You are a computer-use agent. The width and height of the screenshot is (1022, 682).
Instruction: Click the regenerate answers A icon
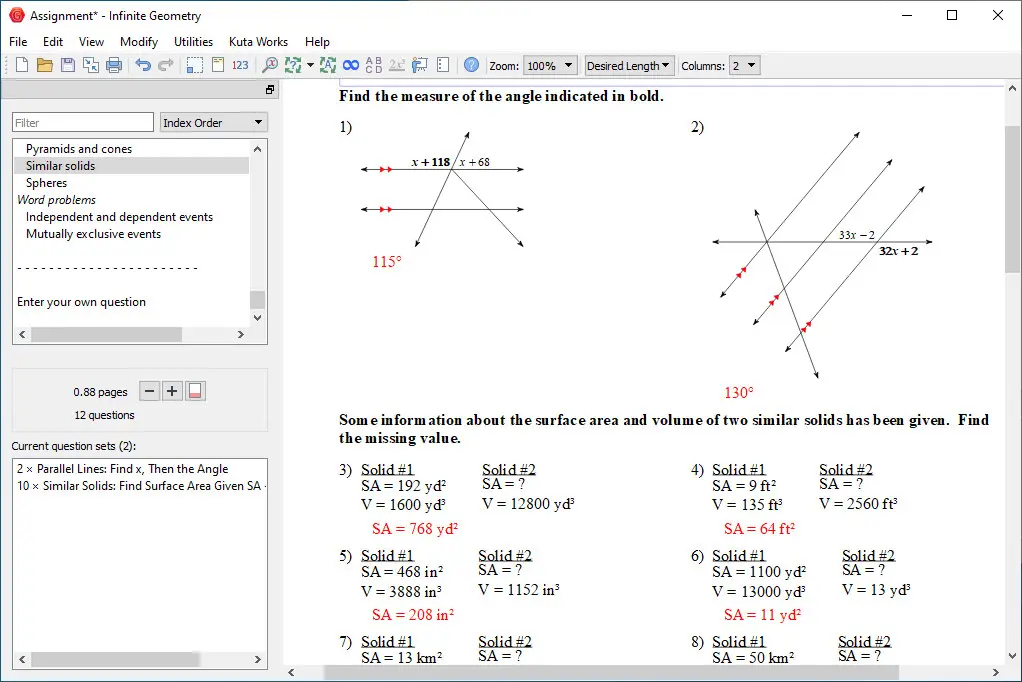328,65
